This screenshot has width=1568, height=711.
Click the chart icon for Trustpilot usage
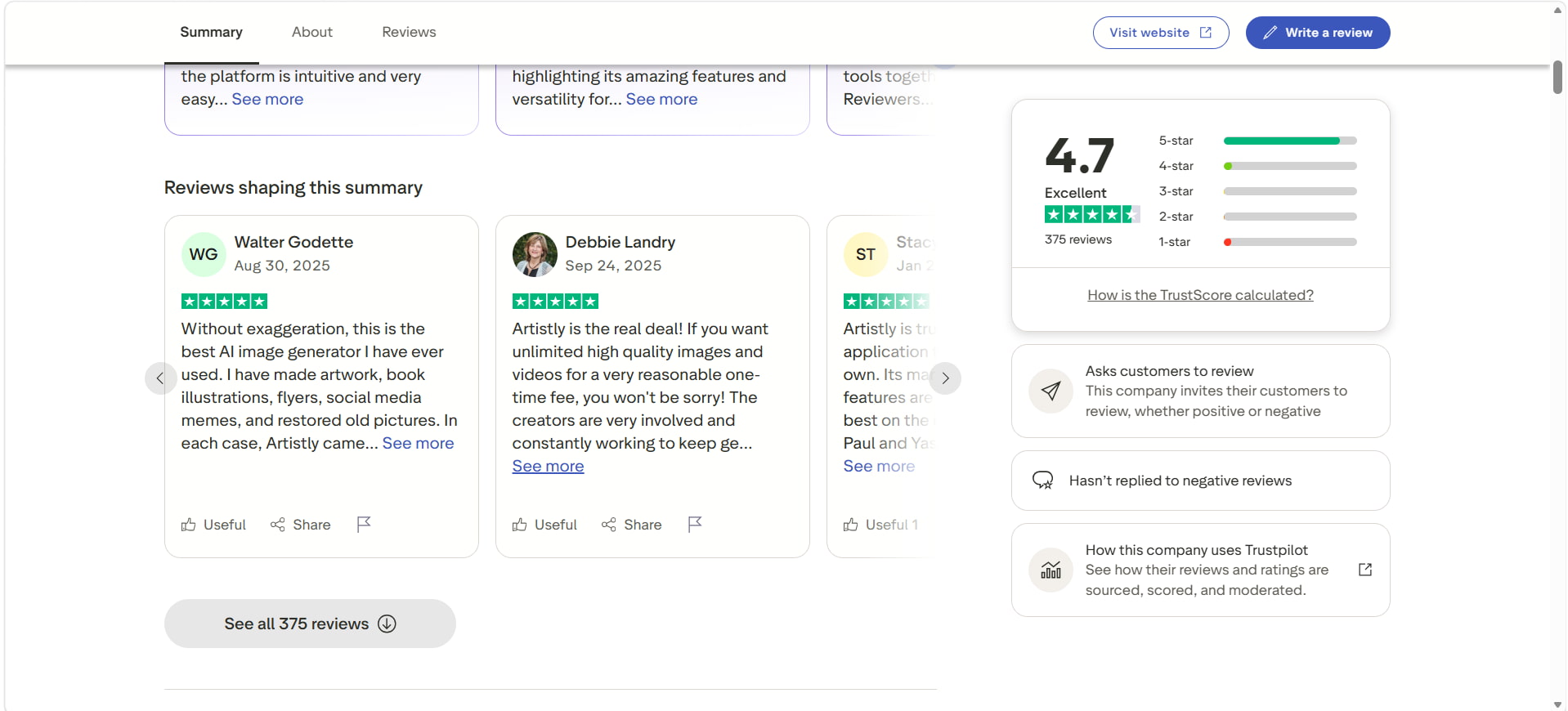[1051, 570]
